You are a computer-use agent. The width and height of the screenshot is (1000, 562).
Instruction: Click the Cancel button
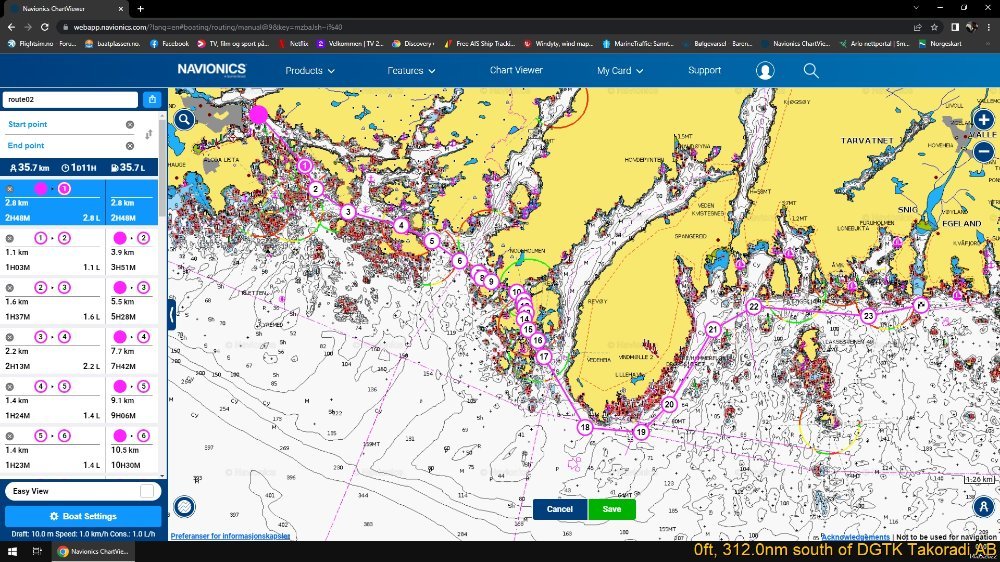point(559,509)
